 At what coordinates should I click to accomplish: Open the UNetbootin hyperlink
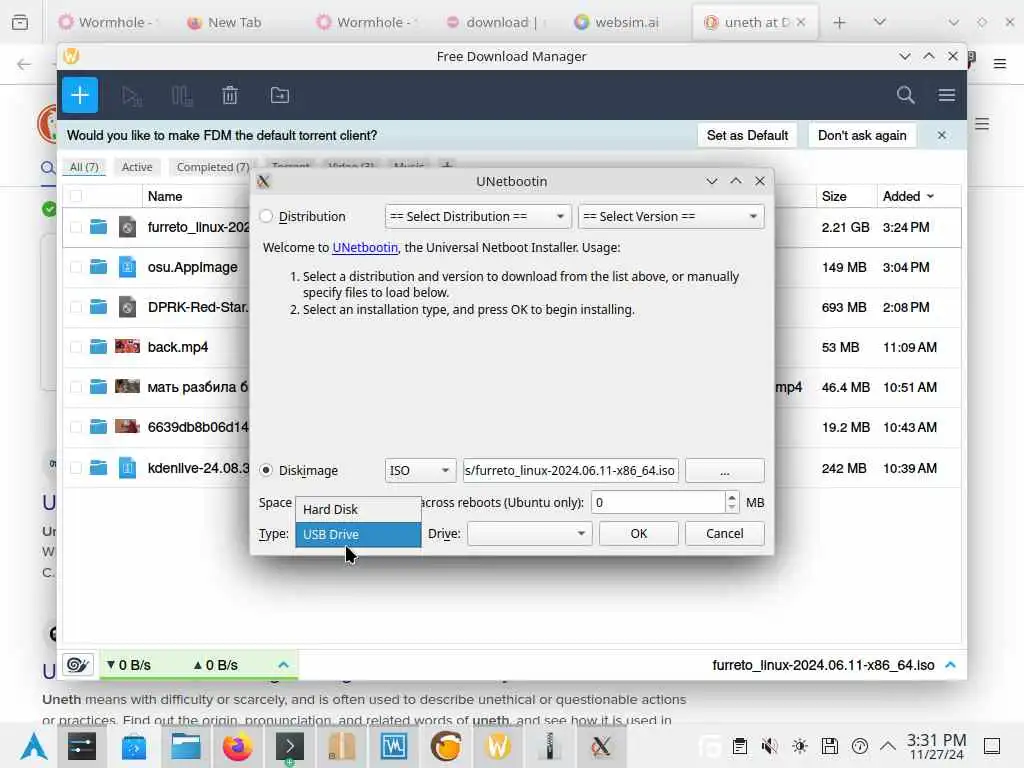click(x=365, y=248)
